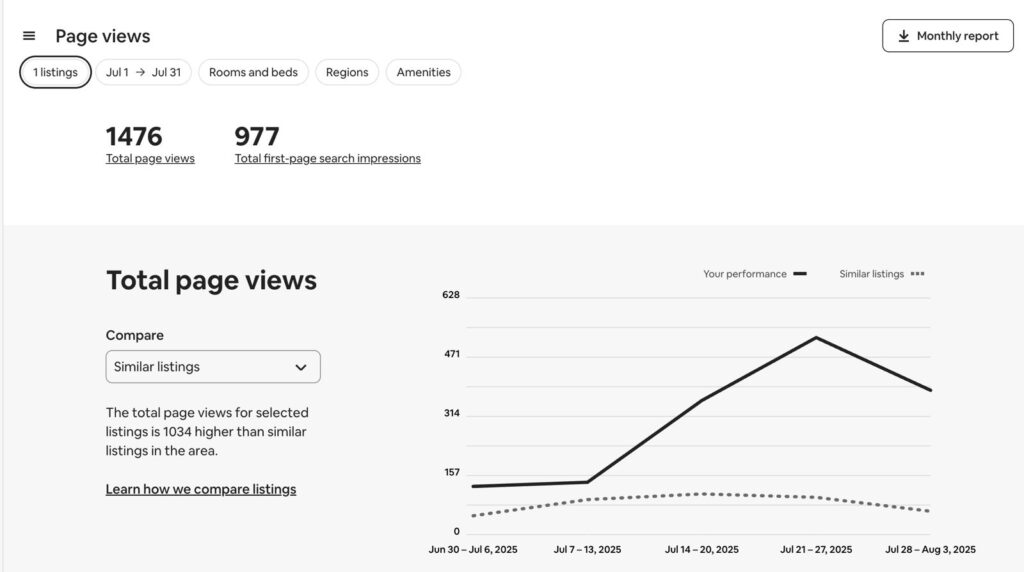
Task: Click the Jul 28 – Aug 3, 2025 axis label
Action: click(930, 549)
